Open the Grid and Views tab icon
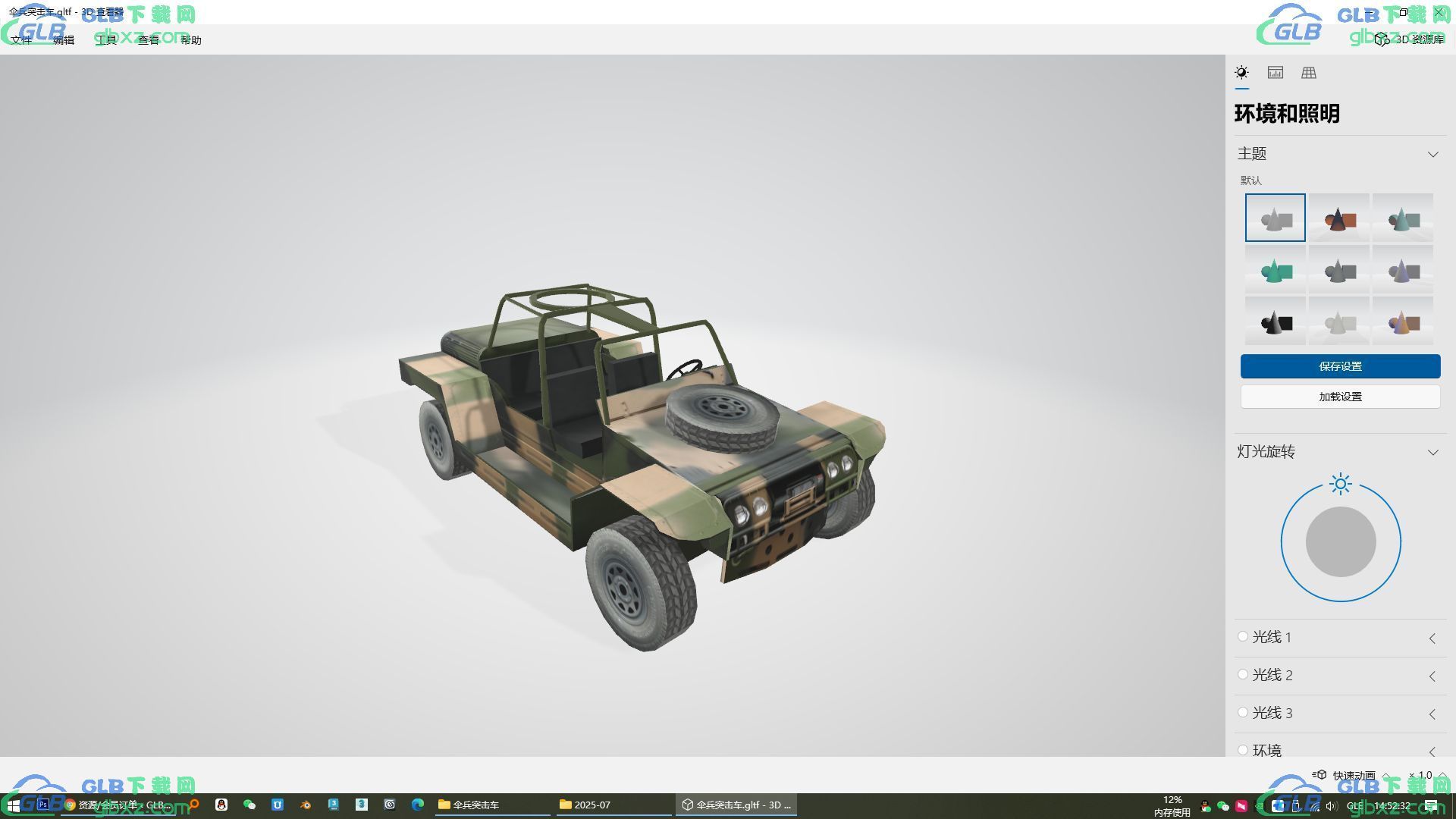The height and width of the screenshot is (819, 1456). (x=1308, y=73)
